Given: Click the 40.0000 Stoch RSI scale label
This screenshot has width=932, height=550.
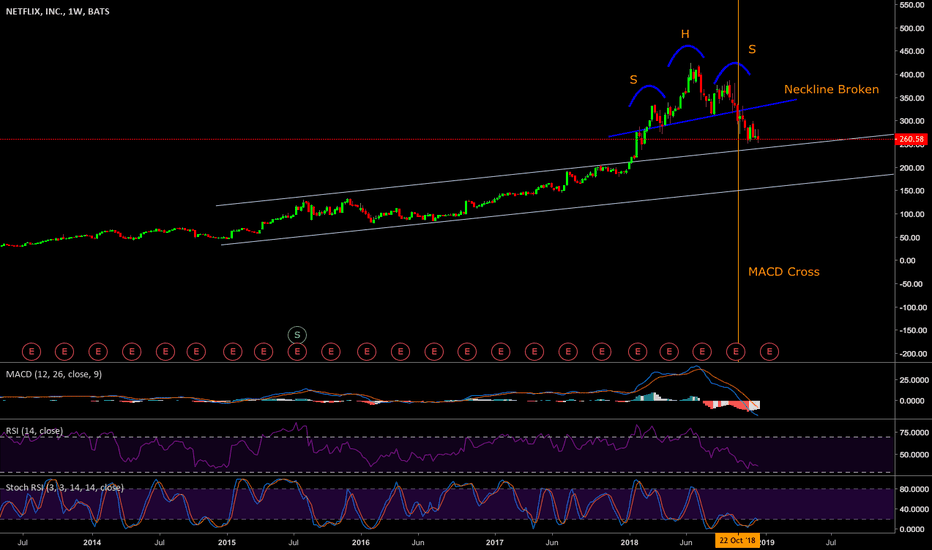Looking at the screenshot, I should pyautogui.click(x=912, y=510).
